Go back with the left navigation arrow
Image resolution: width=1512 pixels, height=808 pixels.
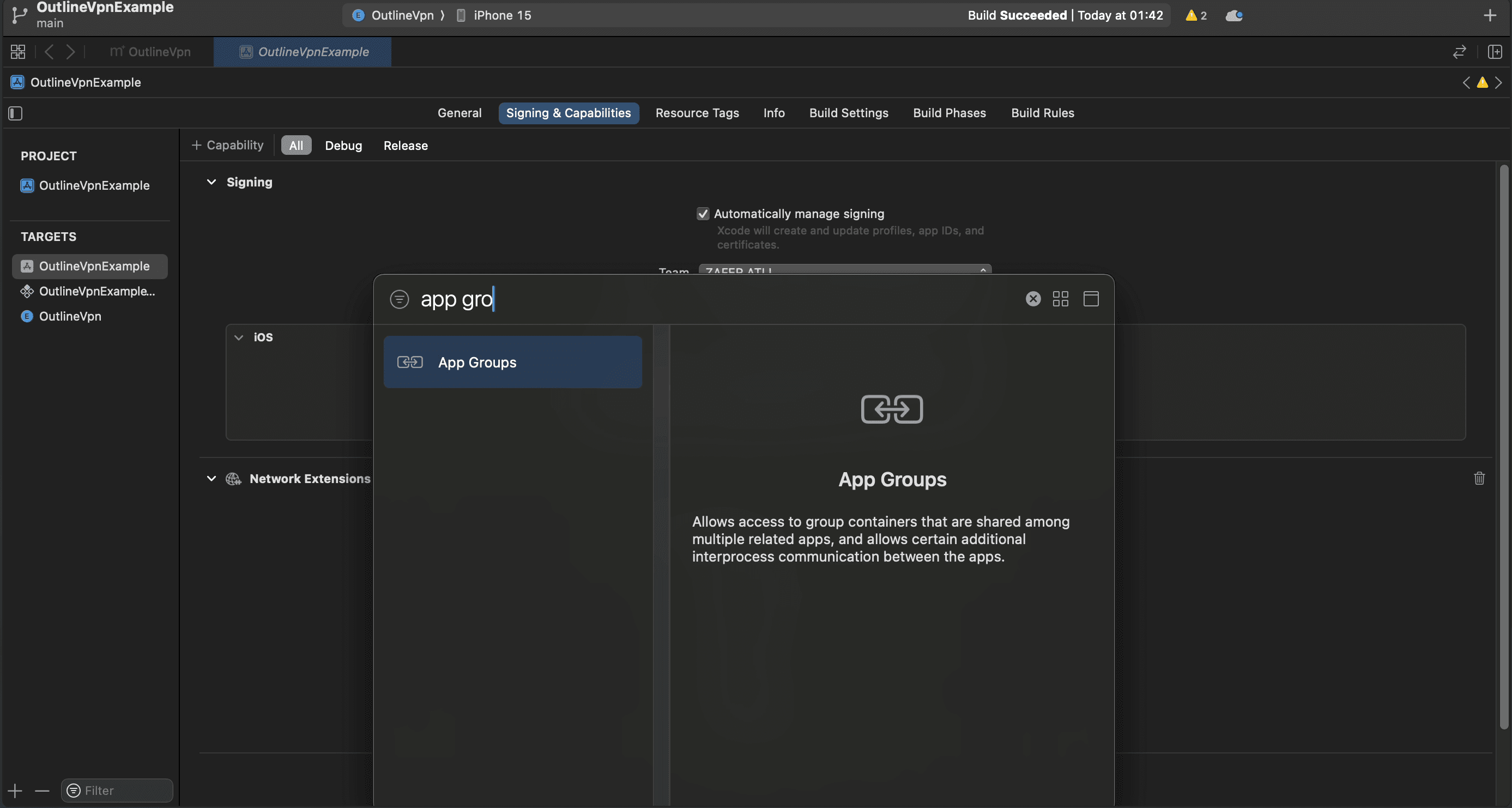[49, 52]
